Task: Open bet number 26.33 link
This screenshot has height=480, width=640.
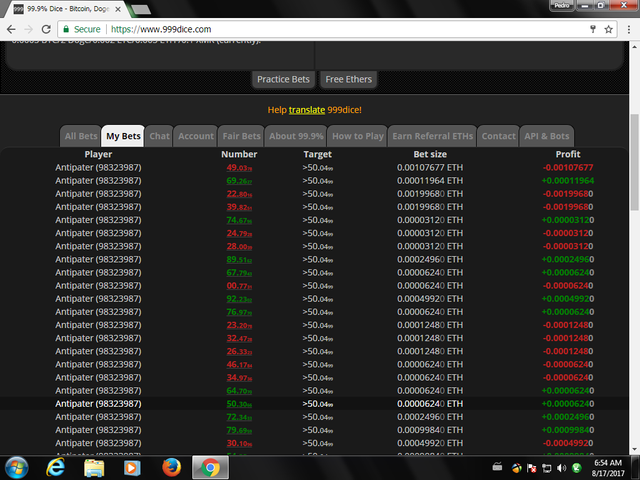Action: click(x=239, y=351)
